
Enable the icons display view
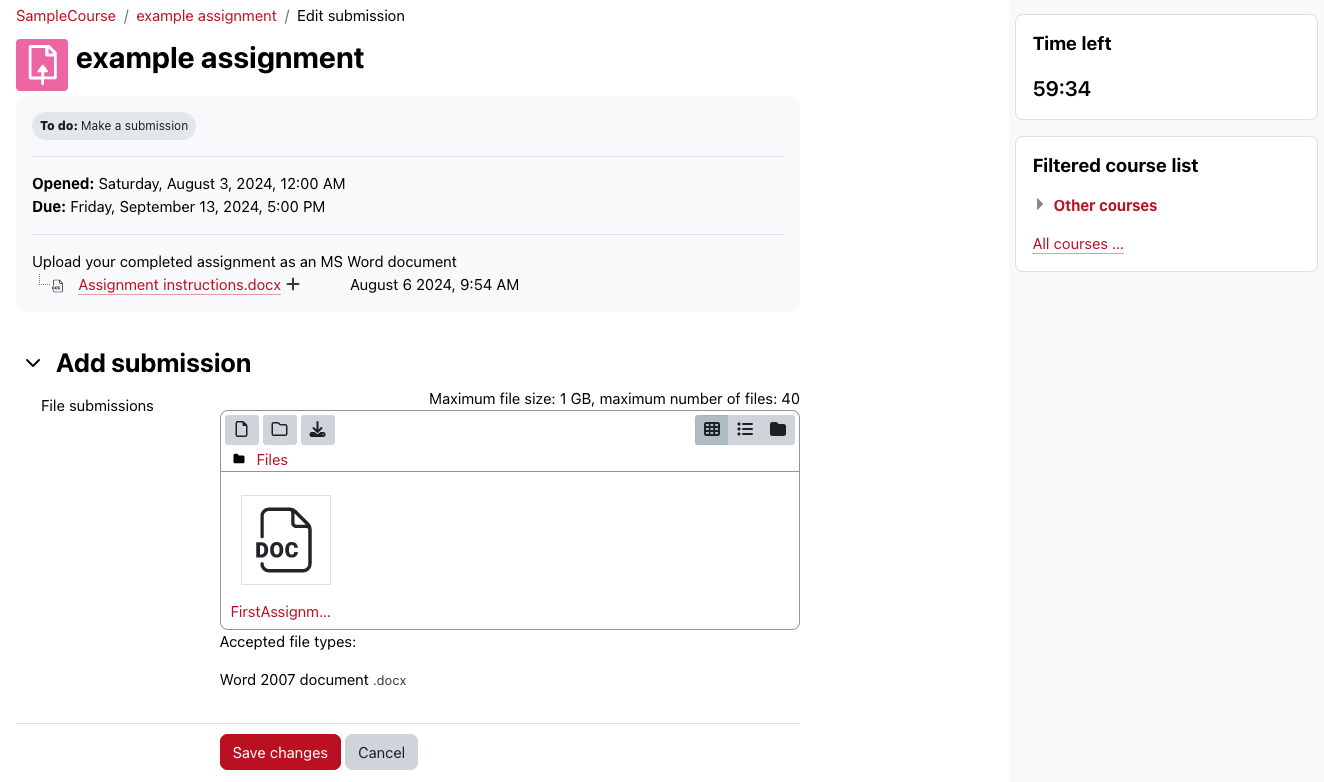pos(712,429)
